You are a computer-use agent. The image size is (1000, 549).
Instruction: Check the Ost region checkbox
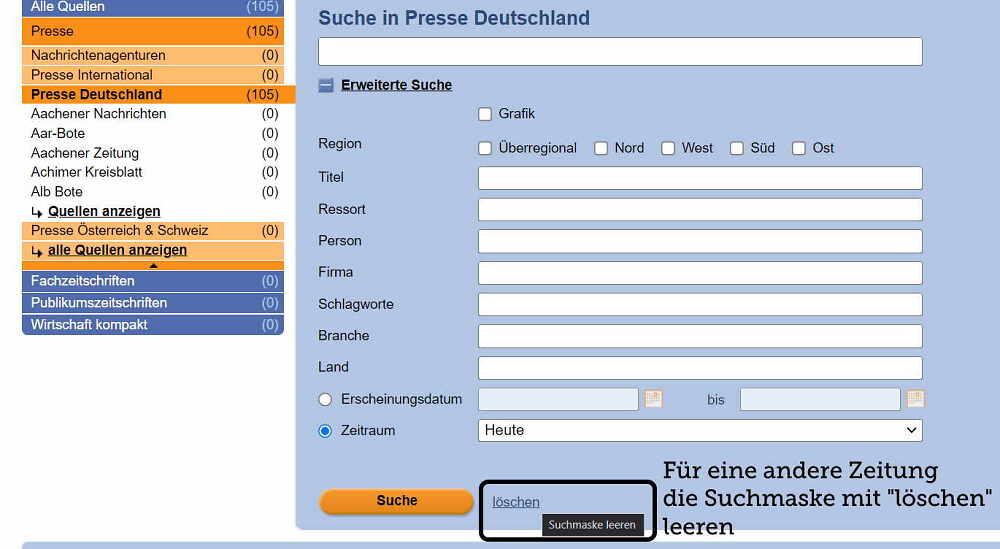tap(799, 148)
